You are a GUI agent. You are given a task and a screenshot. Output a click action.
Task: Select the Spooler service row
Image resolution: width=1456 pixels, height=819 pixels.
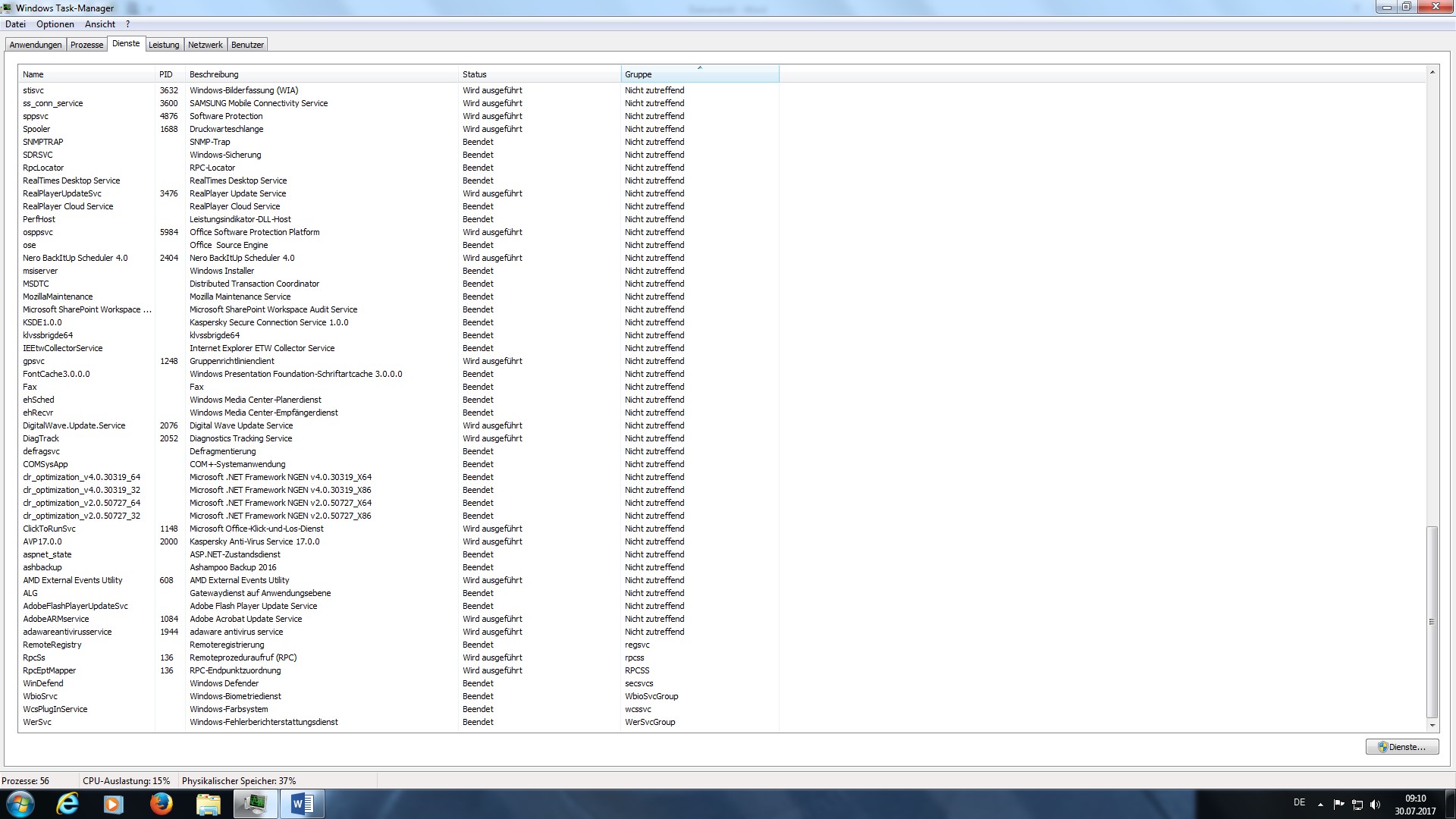point(398,129)
